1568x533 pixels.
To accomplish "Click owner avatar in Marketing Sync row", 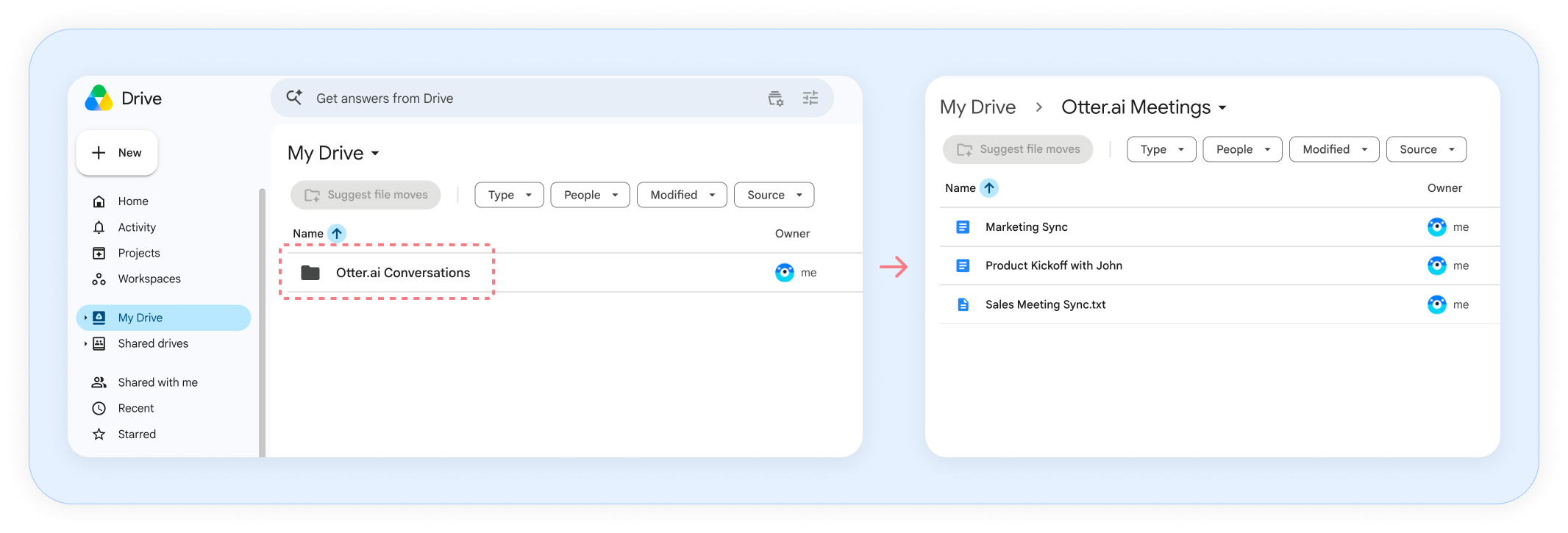I will click(x=1437, y=227).
